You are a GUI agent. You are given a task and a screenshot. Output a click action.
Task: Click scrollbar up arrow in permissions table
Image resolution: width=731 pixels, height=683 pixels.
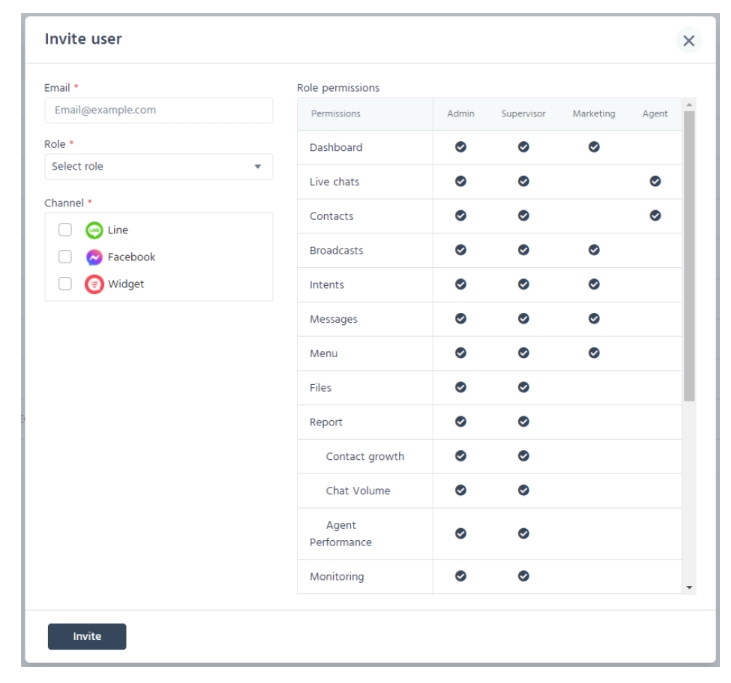[689, 104]
